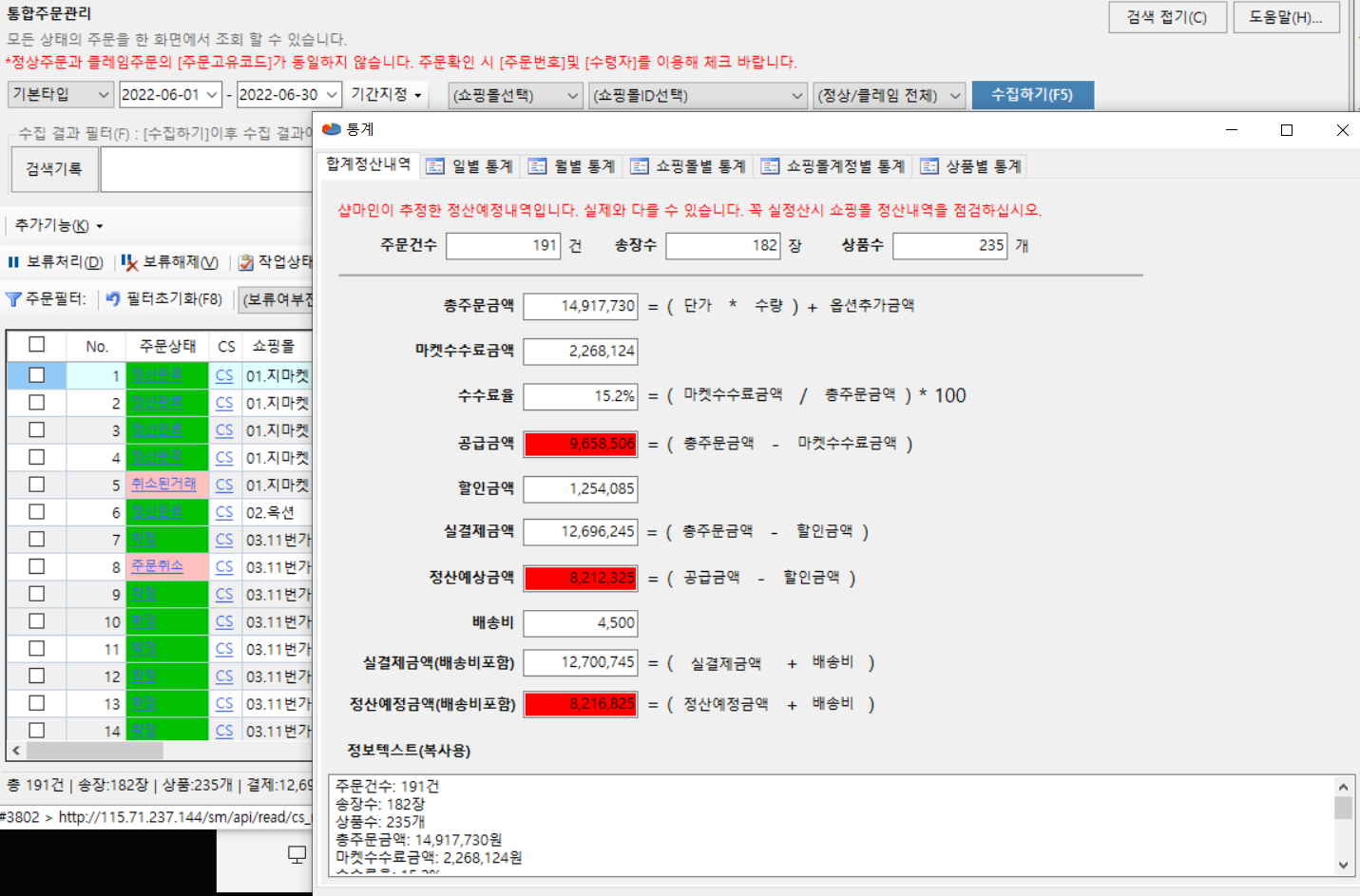The height and width of the screenshot is (896, 1360).
Task: Click the 주문취소 status link in row 8
Action: coord(157,566)
